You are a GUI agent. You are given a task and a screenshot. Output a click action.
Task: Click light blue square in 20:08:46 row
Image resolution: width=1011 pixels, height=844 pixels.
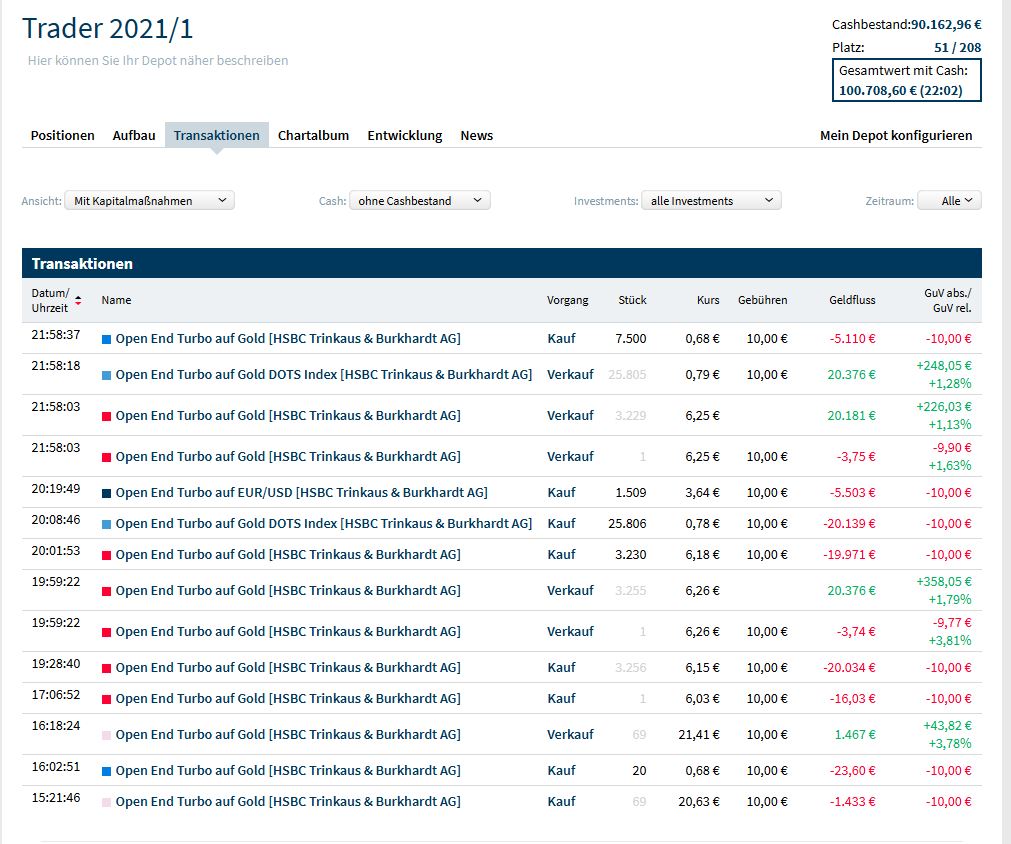pos(107,524)
